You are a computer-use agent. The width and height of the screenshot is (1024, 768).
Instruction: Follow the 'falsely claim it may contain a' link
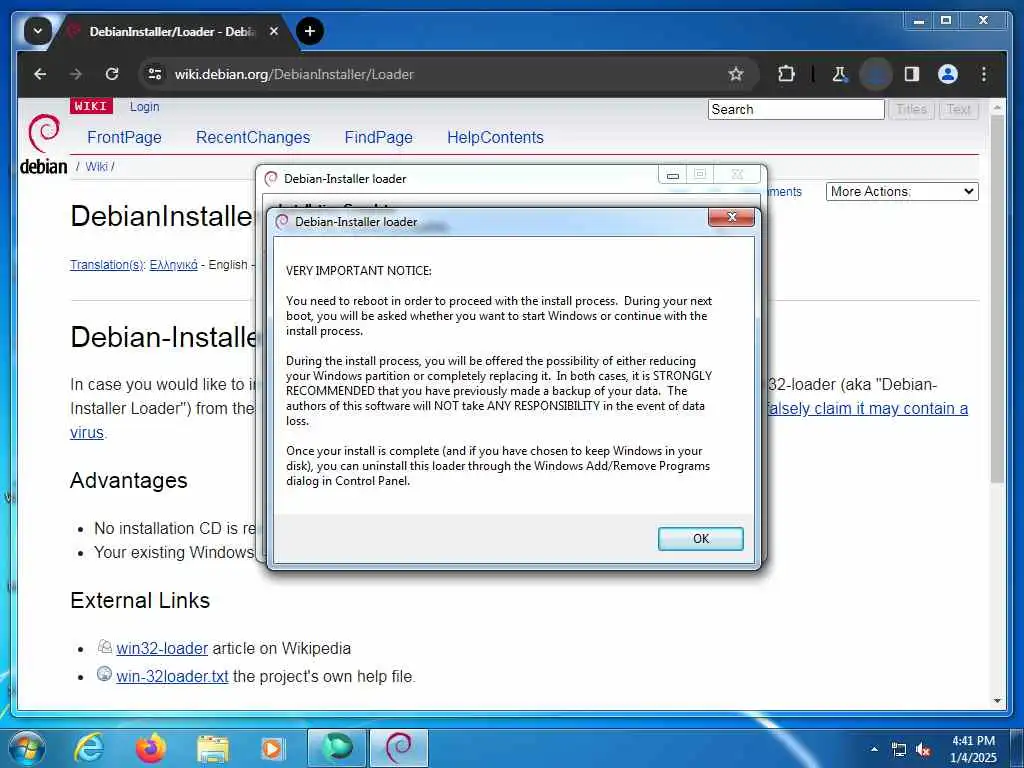pos(867,408)
